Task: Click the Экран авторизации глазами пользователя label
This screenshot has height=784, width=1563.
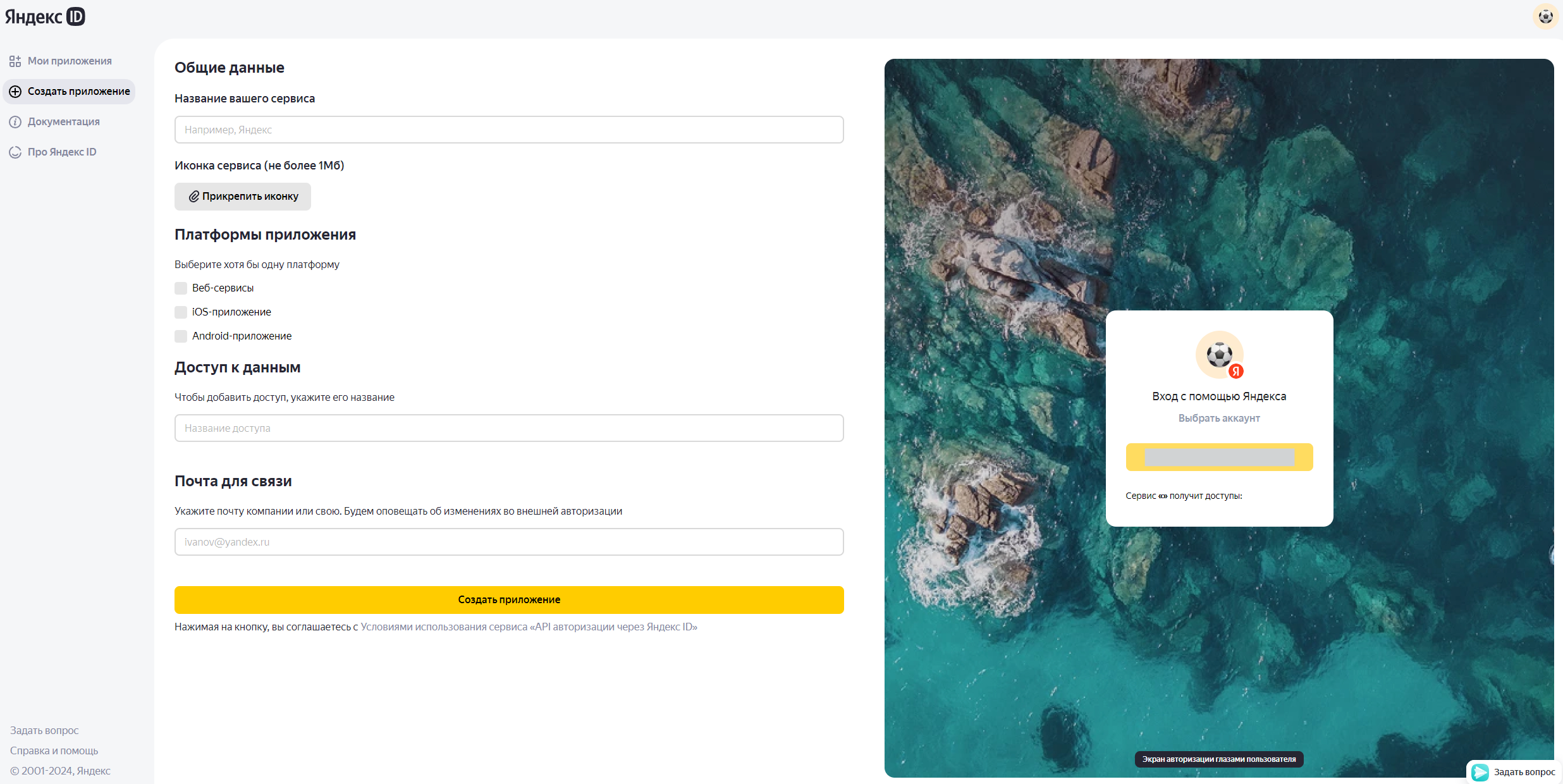Action: [1219, 759]
